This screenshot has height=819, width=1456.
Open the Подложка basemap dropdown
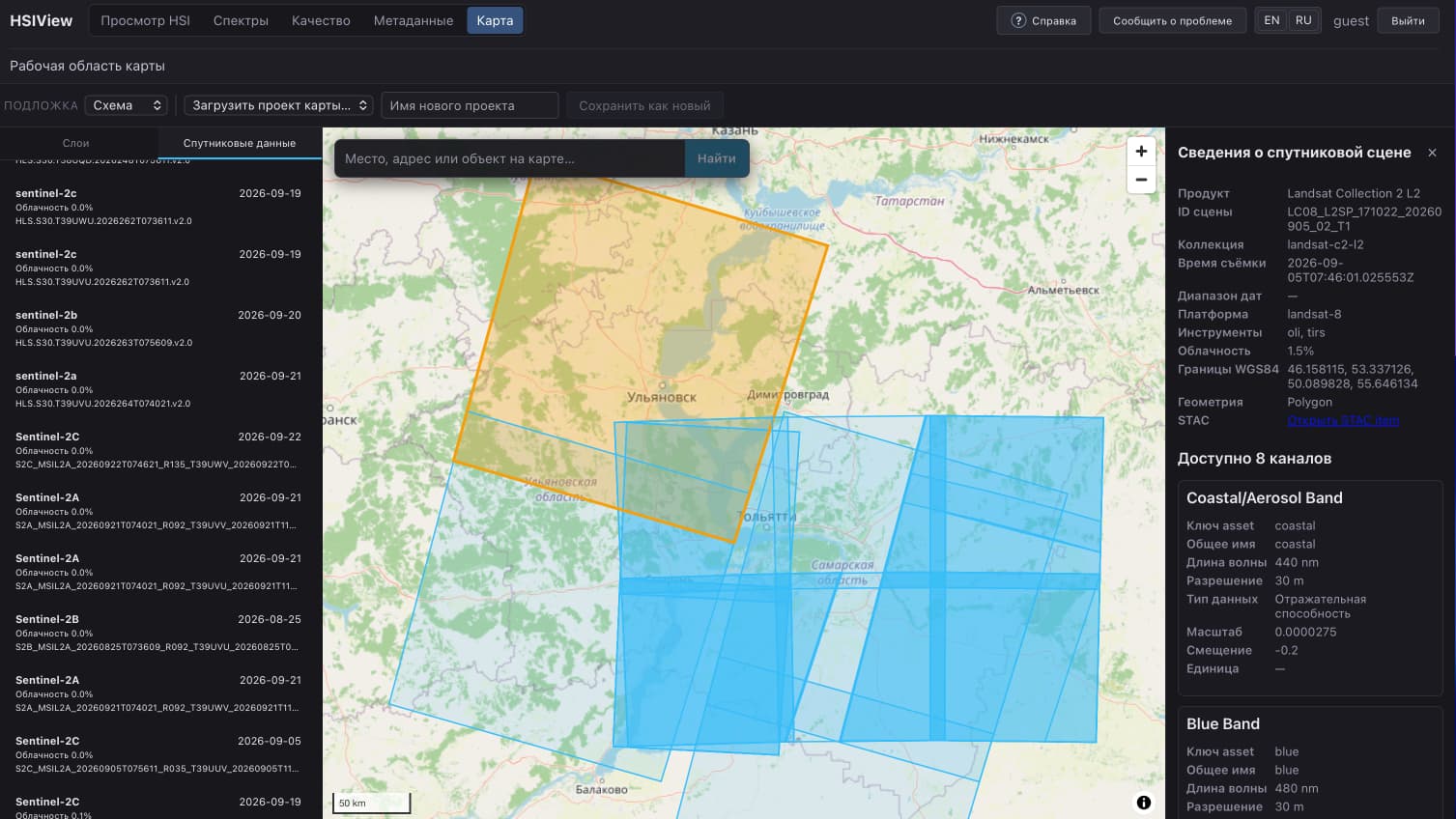(127, 105)
